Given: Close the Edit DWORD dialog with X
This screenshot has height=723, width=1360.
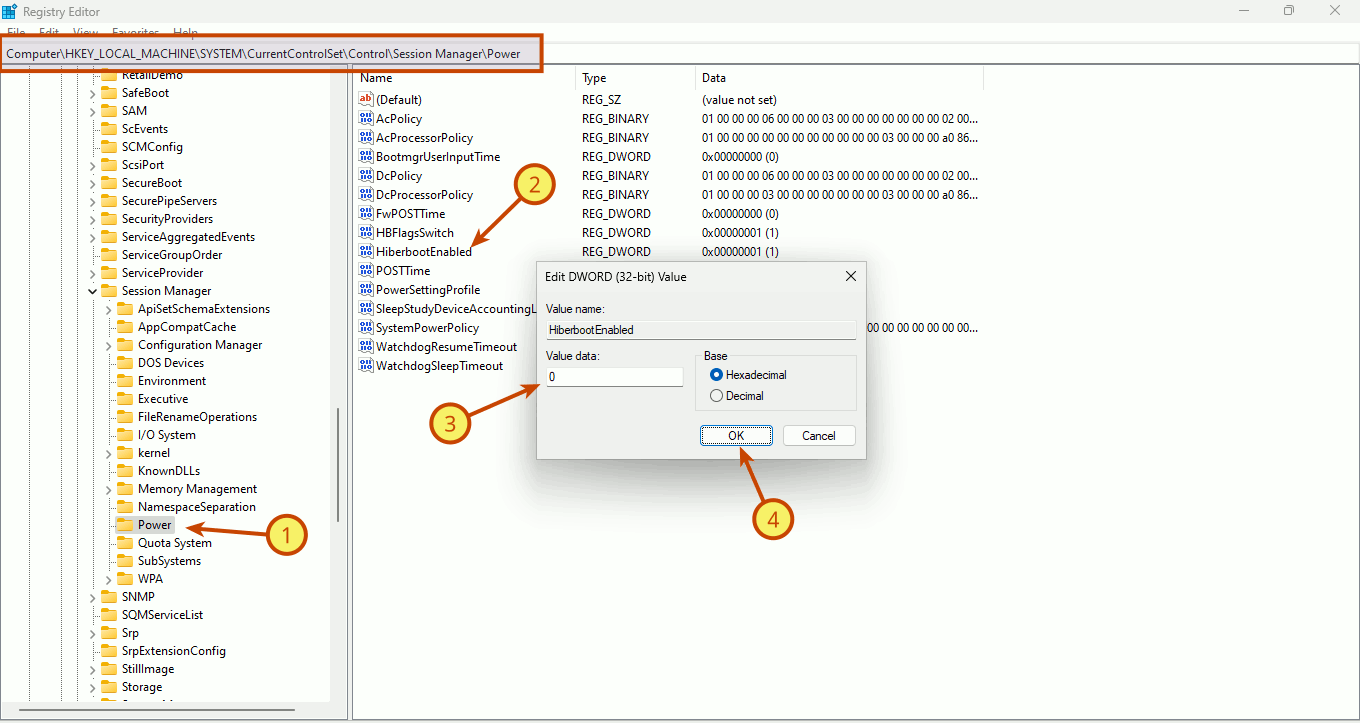Looking at the screenshot, I should click(851, 276).
